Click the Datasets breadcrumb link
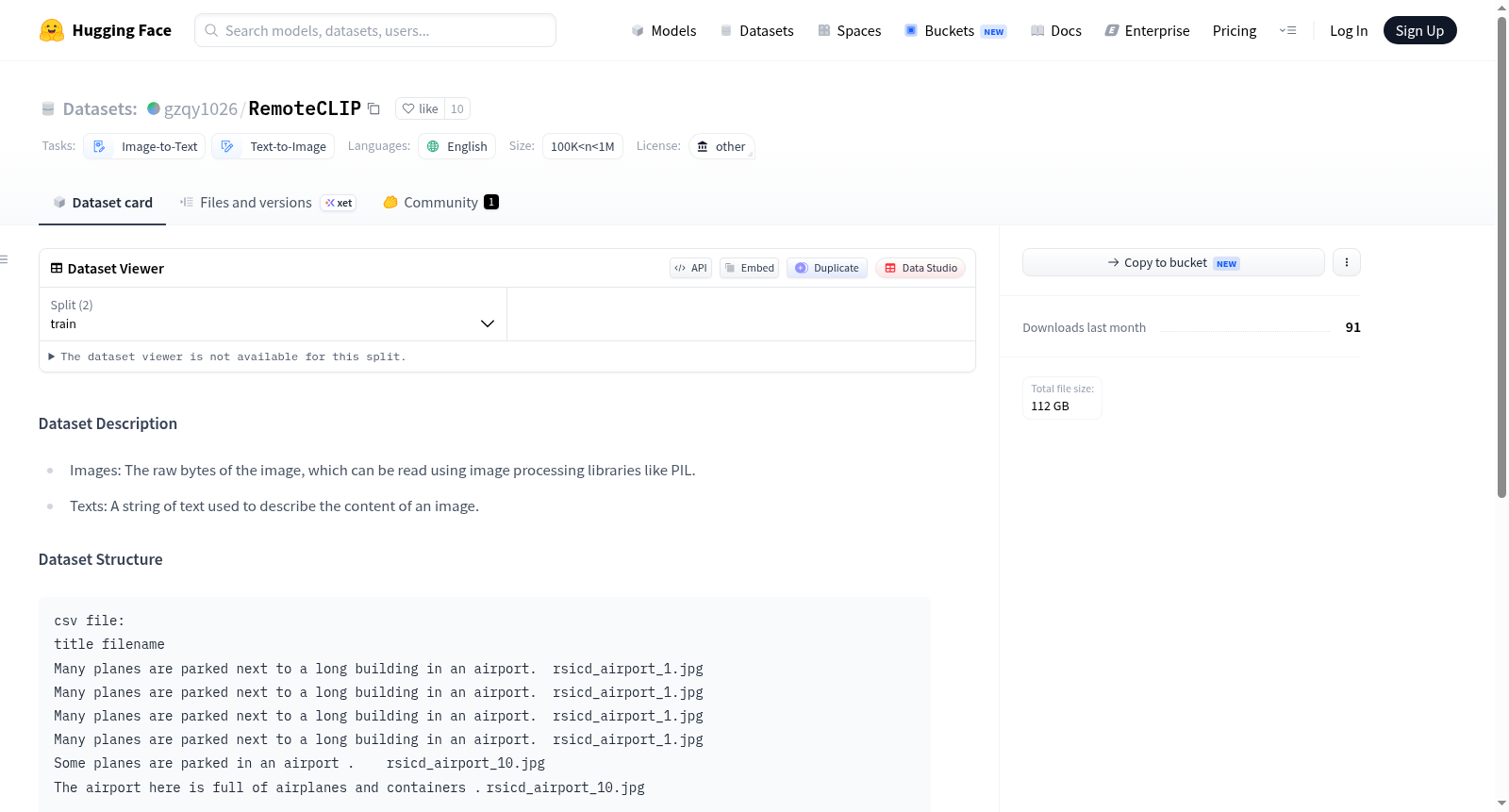 100,108
